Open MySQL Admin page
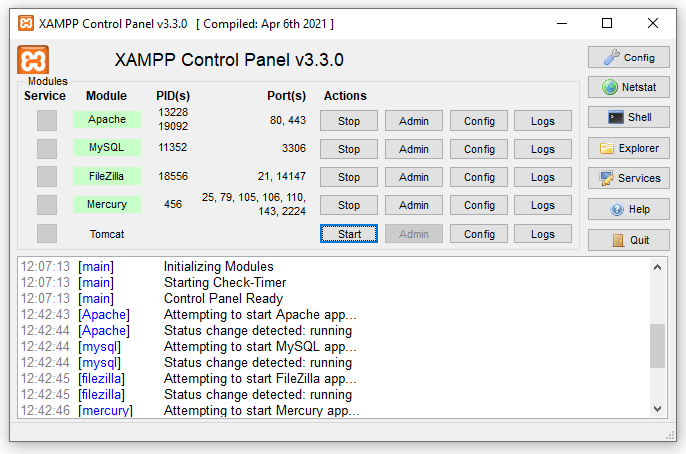686x454 pixels. (414, 149)
